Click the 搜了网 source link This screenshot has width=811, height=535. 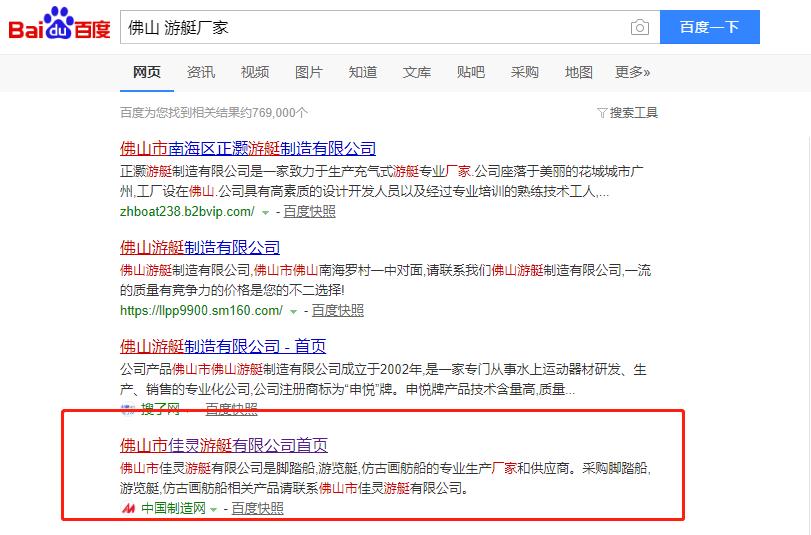click(160, 410)
